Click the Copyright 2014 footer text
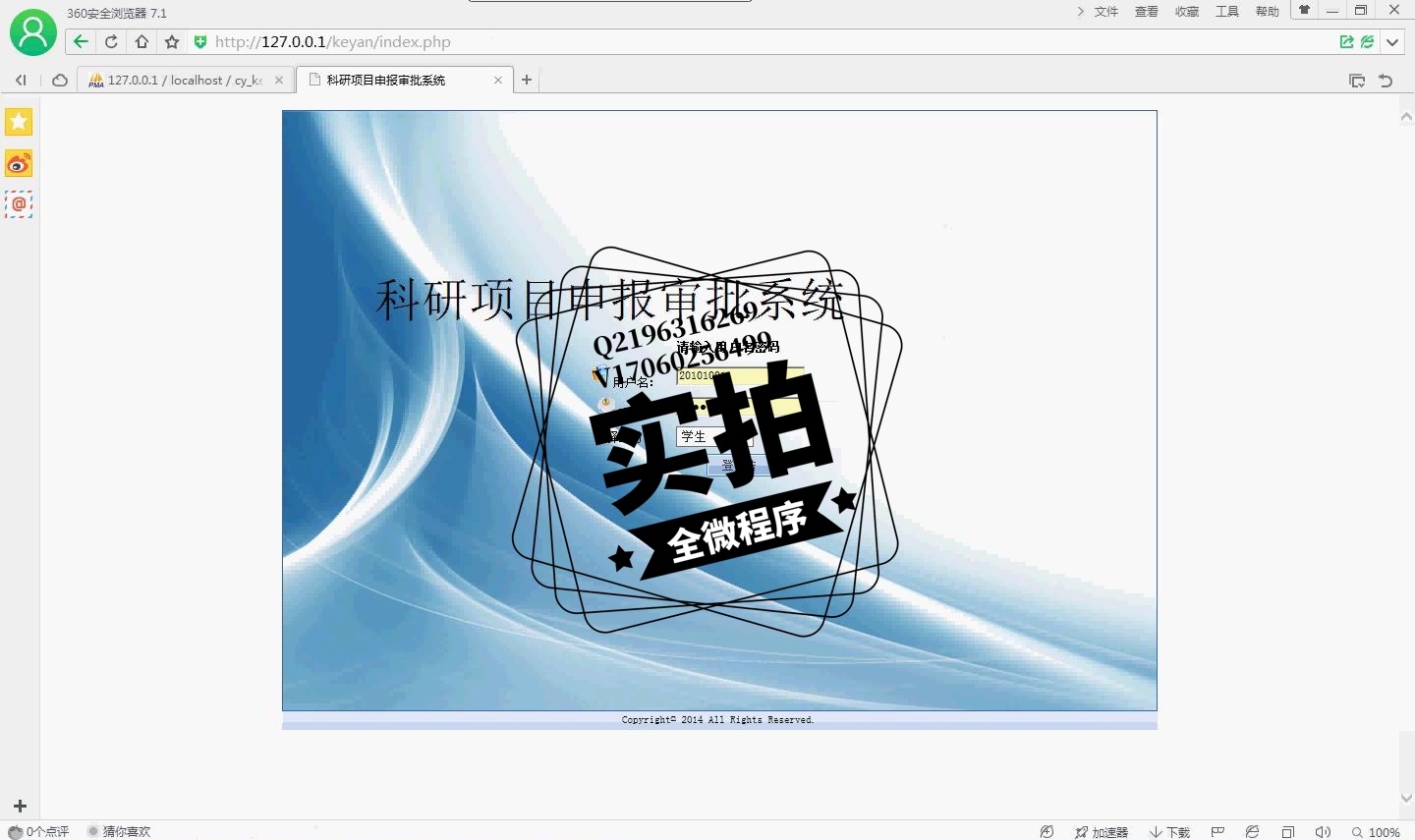 point(718,720)
